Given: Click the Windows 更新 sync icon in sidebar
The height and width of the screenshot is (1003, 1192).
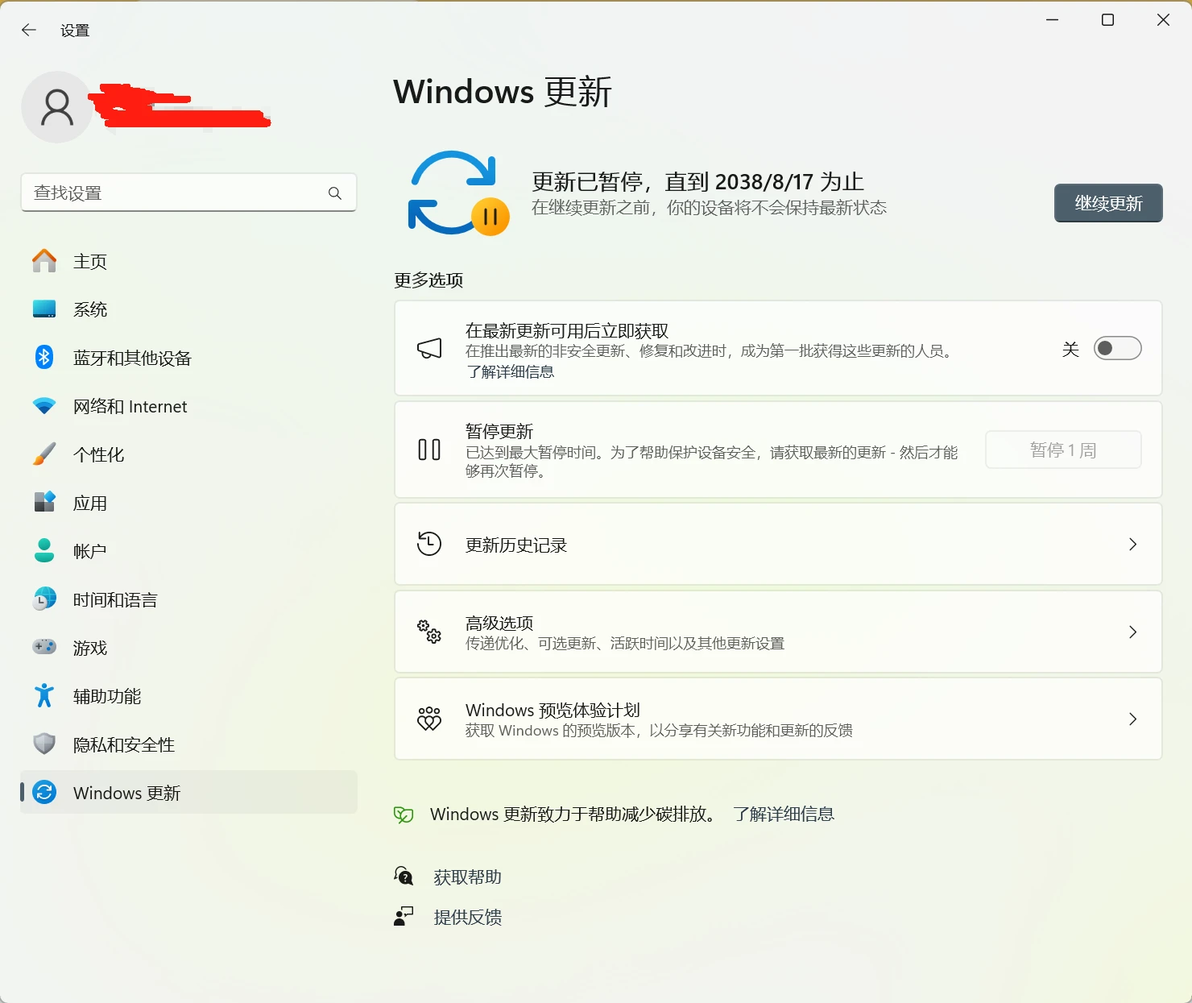Looking at the screenshot, I should [44, 792].
